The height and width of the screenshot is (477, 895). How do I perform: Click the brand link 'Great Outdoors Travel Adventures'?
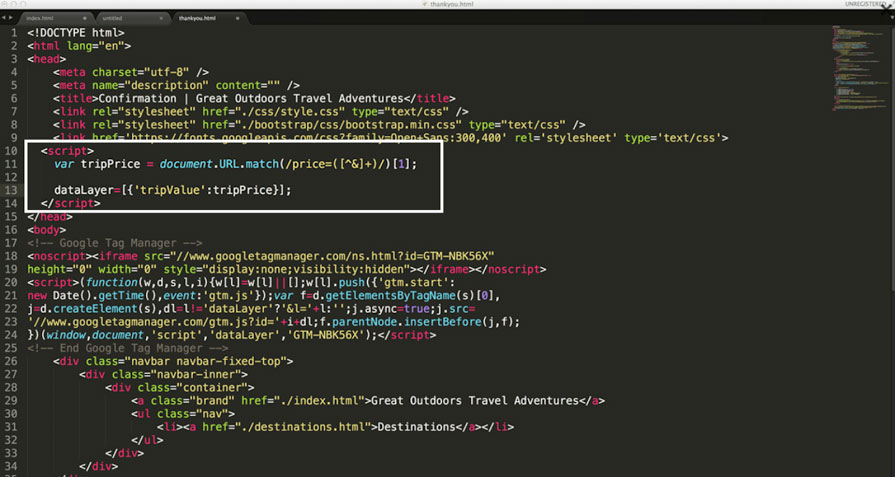475,400
